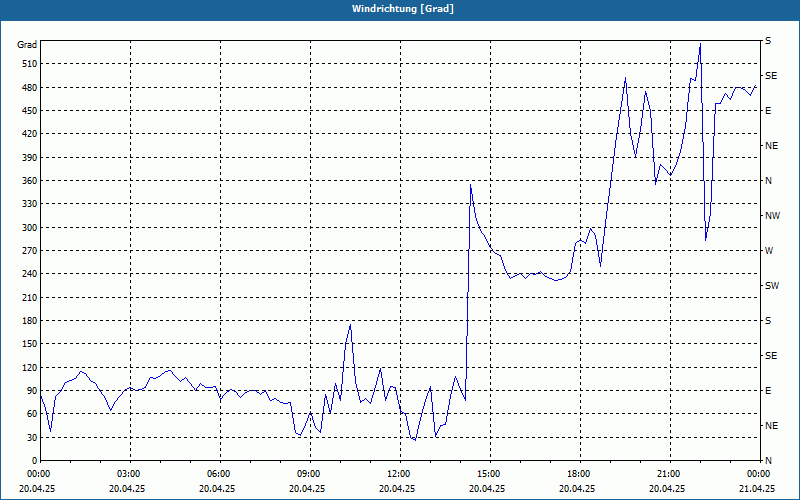The width and height of the screenshot is (800, 500).
Task: Select the 330 degree axis label
Action: click(28, 204)
